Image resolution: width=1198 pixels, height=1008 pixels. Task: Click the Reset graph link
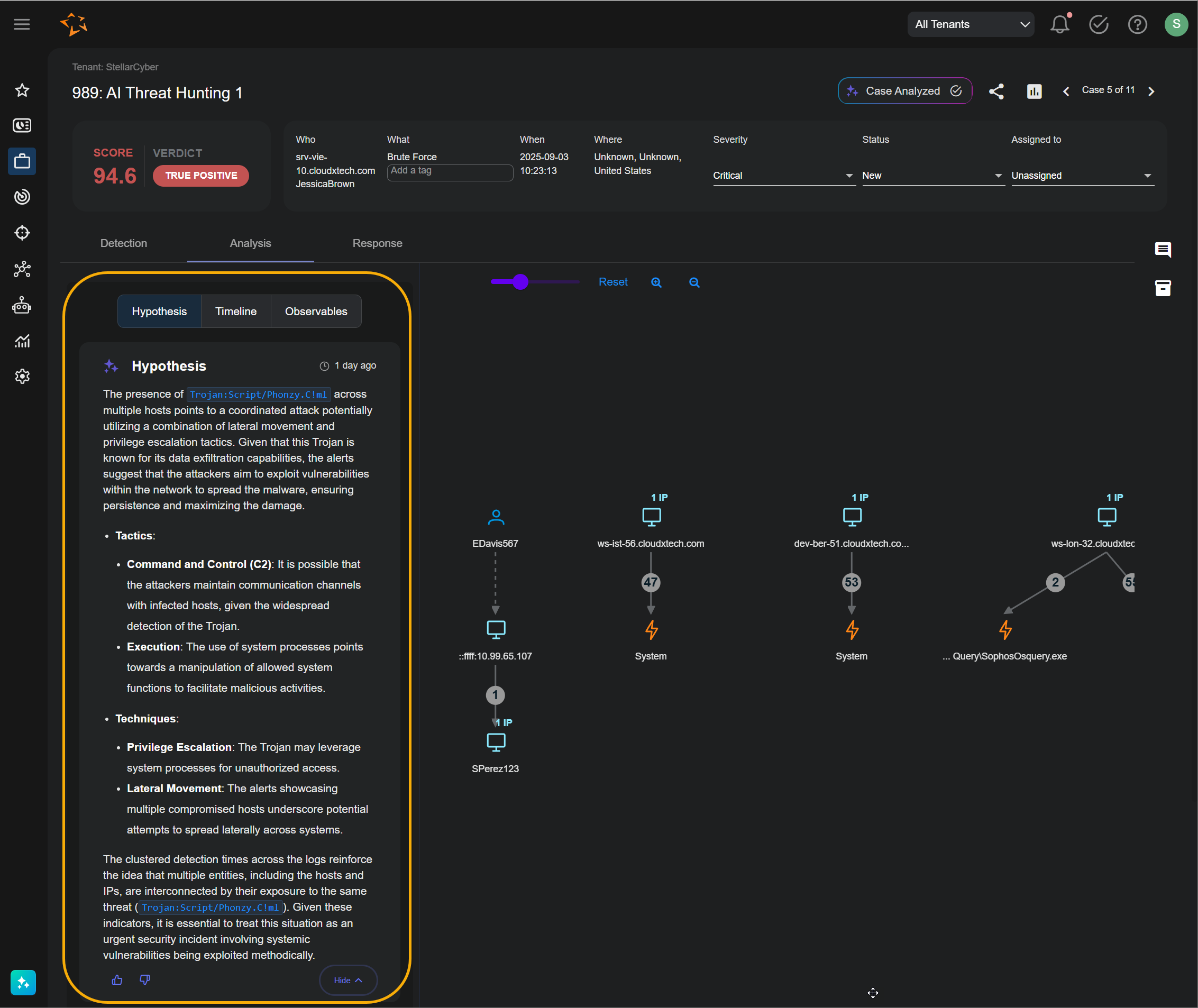[x=612, y=282]
